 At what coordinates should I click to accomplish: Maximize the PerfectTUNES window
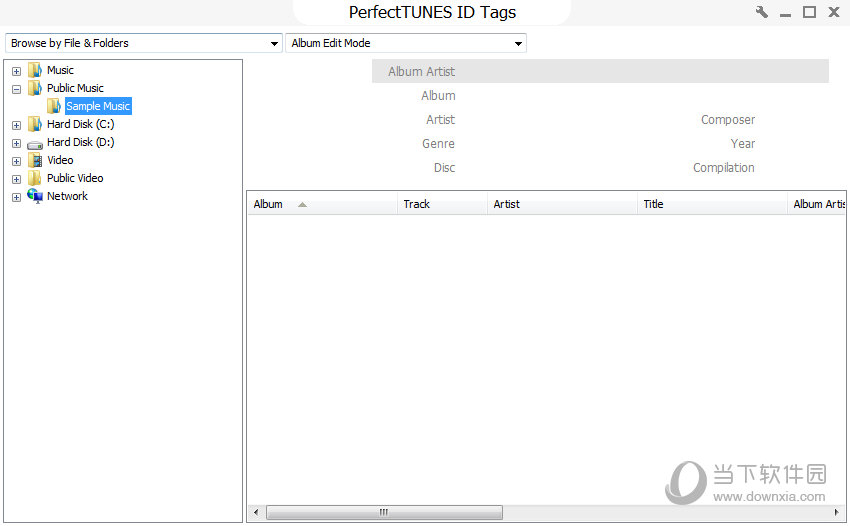coord(809,12)
